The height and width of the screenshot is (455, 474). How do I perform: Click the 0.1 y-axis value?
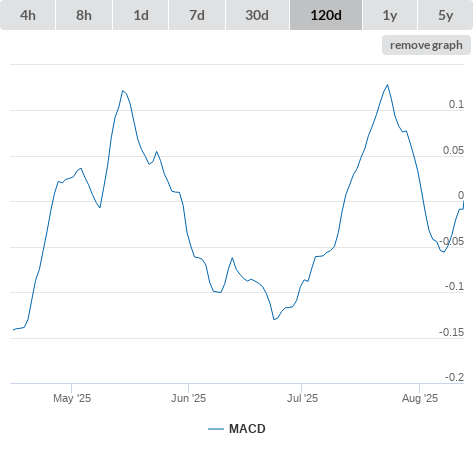coord(456,104)
